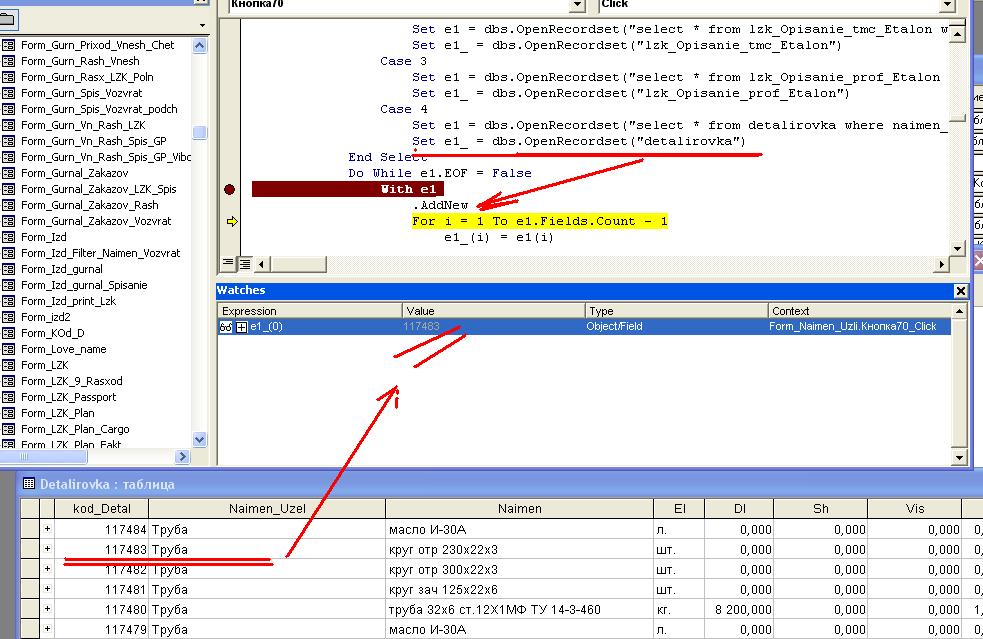Click the form icon beside Form_izd2
Viewport: 983px width, 639px height.
[x=8, y=317]
